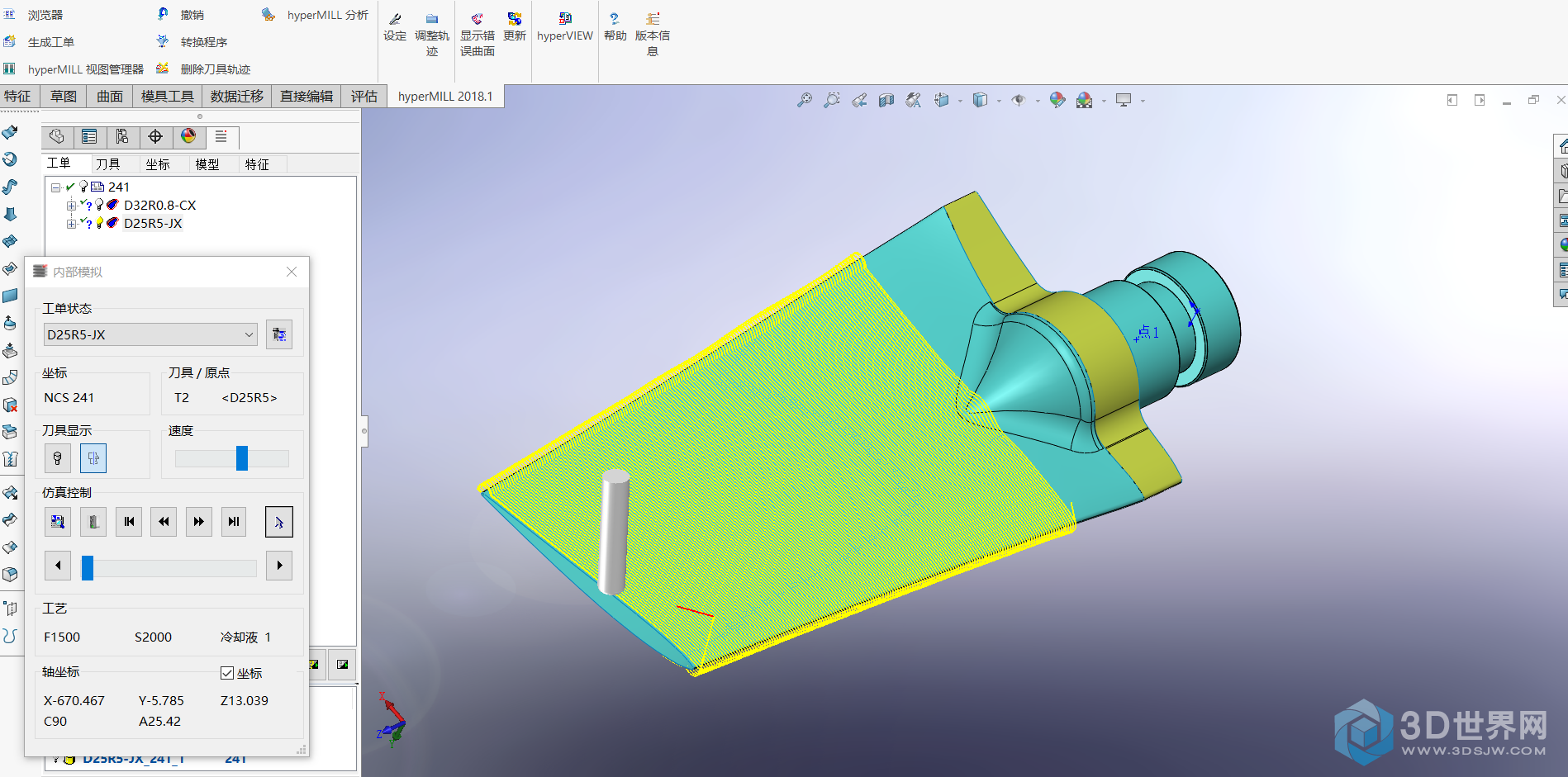Click the 更新 ribbon icon
The image size is (1568, 777).
click(515, 26)
